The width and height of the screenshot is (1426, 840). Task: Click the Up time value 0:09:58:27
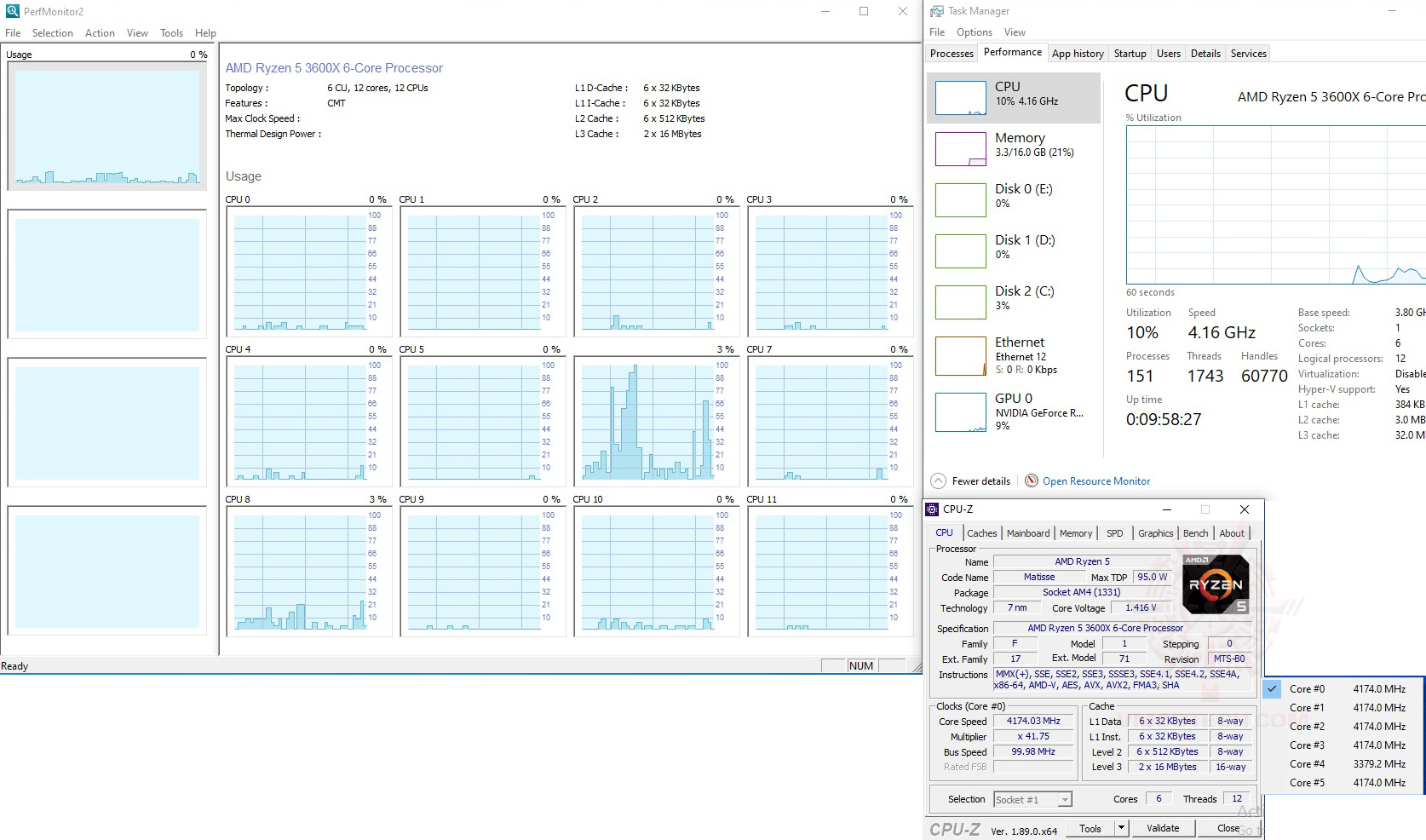(1164, 419)
